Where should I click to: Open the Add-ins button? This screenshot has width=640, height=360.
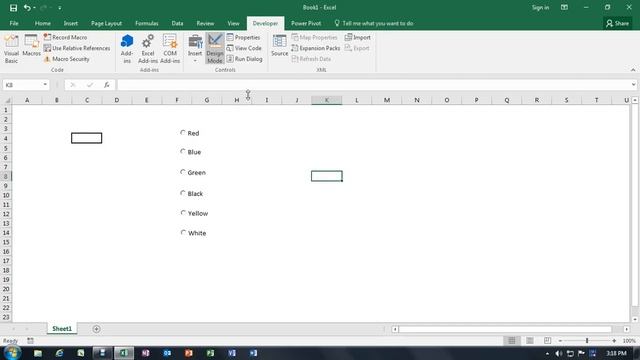127,49
